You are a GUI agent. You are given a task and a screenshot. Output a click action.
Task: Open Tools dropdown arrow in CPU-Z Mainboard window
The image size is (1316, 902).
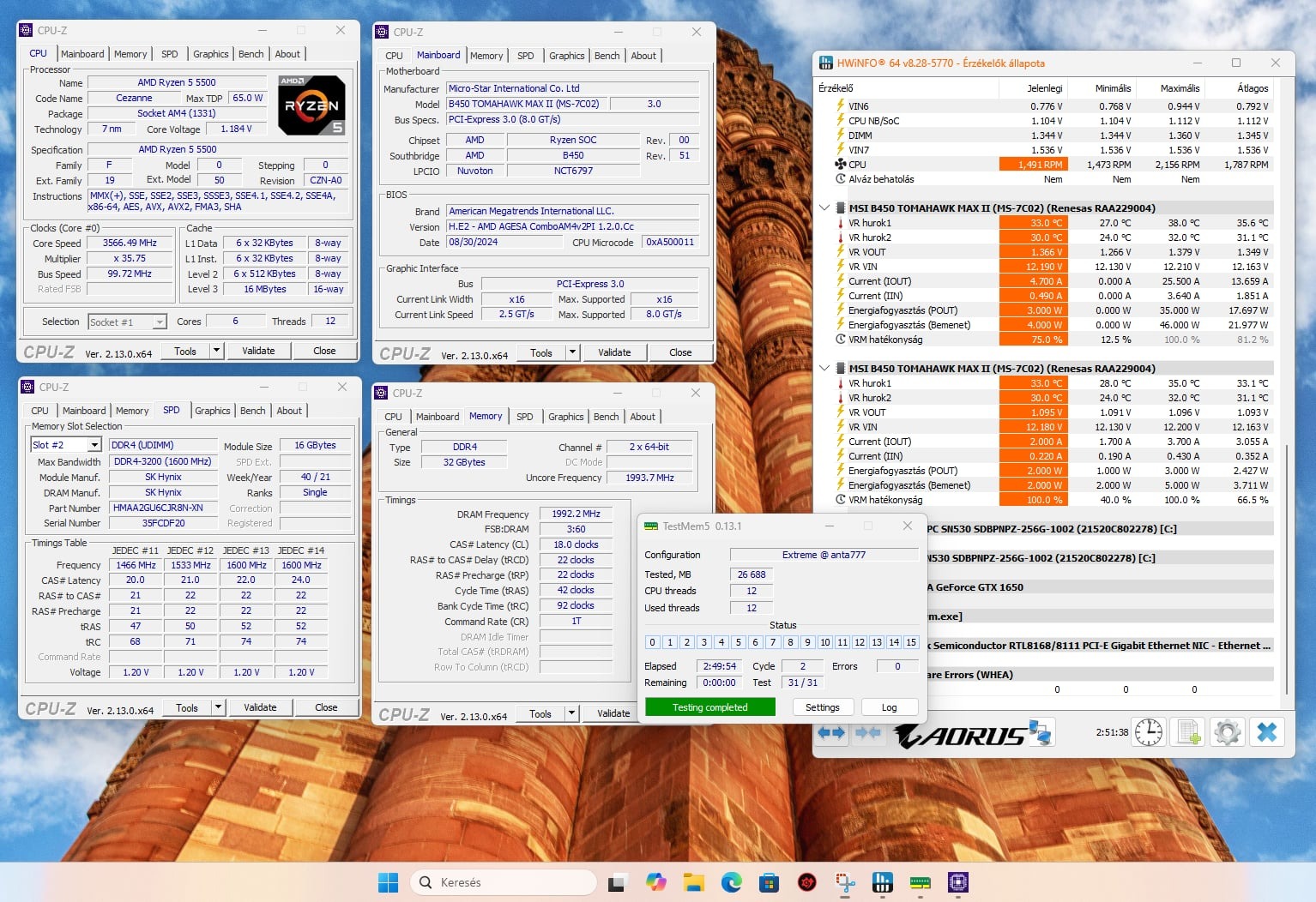[x=572, y=352]
